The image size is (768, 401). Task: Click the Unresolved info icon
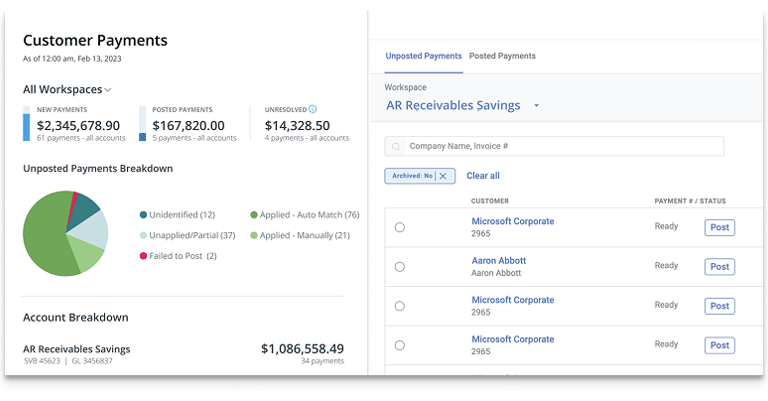pos(313,109)
